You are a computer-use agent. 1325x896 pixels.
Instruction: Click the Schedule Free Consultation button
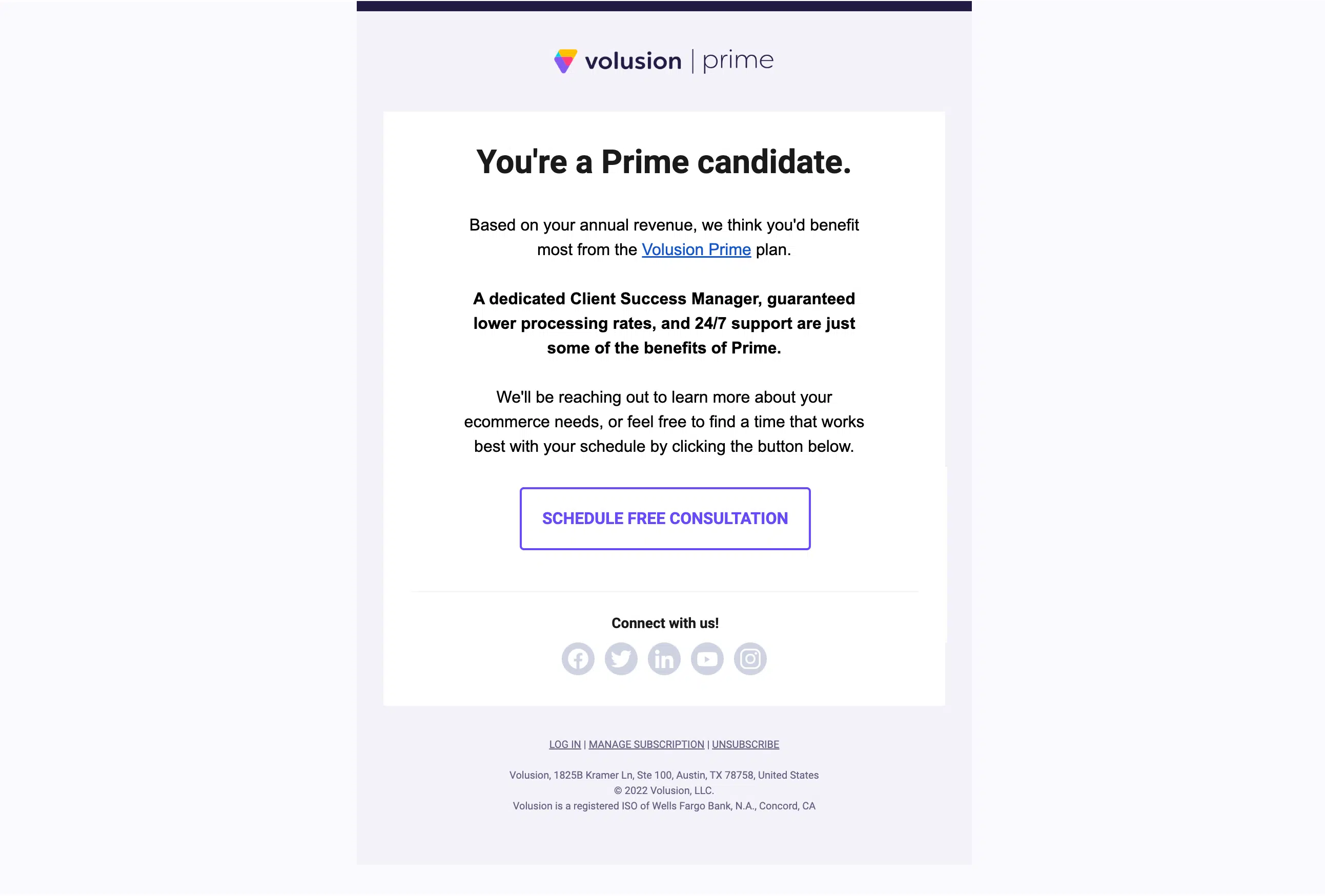[x=665, y=518]
